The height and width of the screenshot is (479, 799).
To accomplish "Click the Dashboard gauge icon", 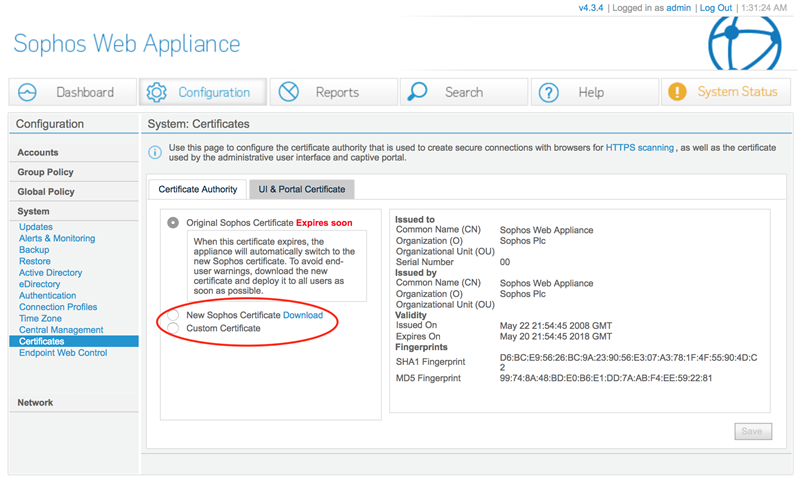I will click(27, 92).
